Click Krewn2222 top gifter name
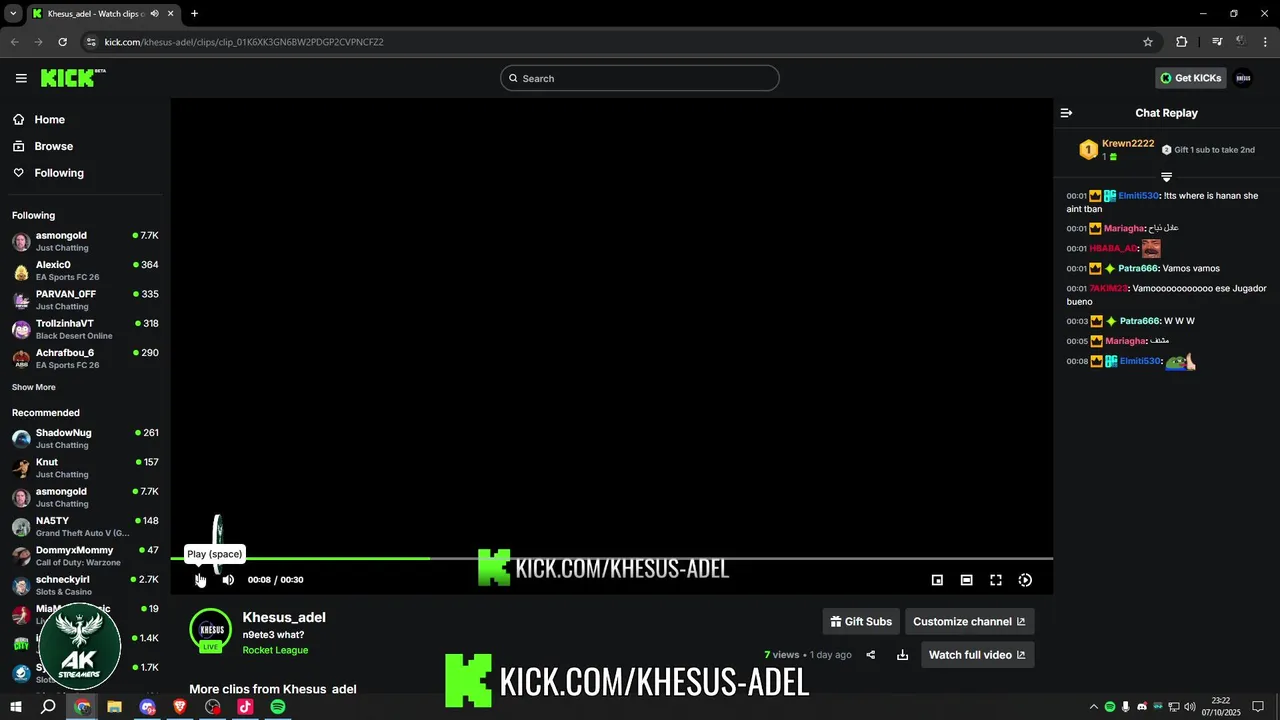Viewport: 1280px width, 720px height. coord(1128,144)
